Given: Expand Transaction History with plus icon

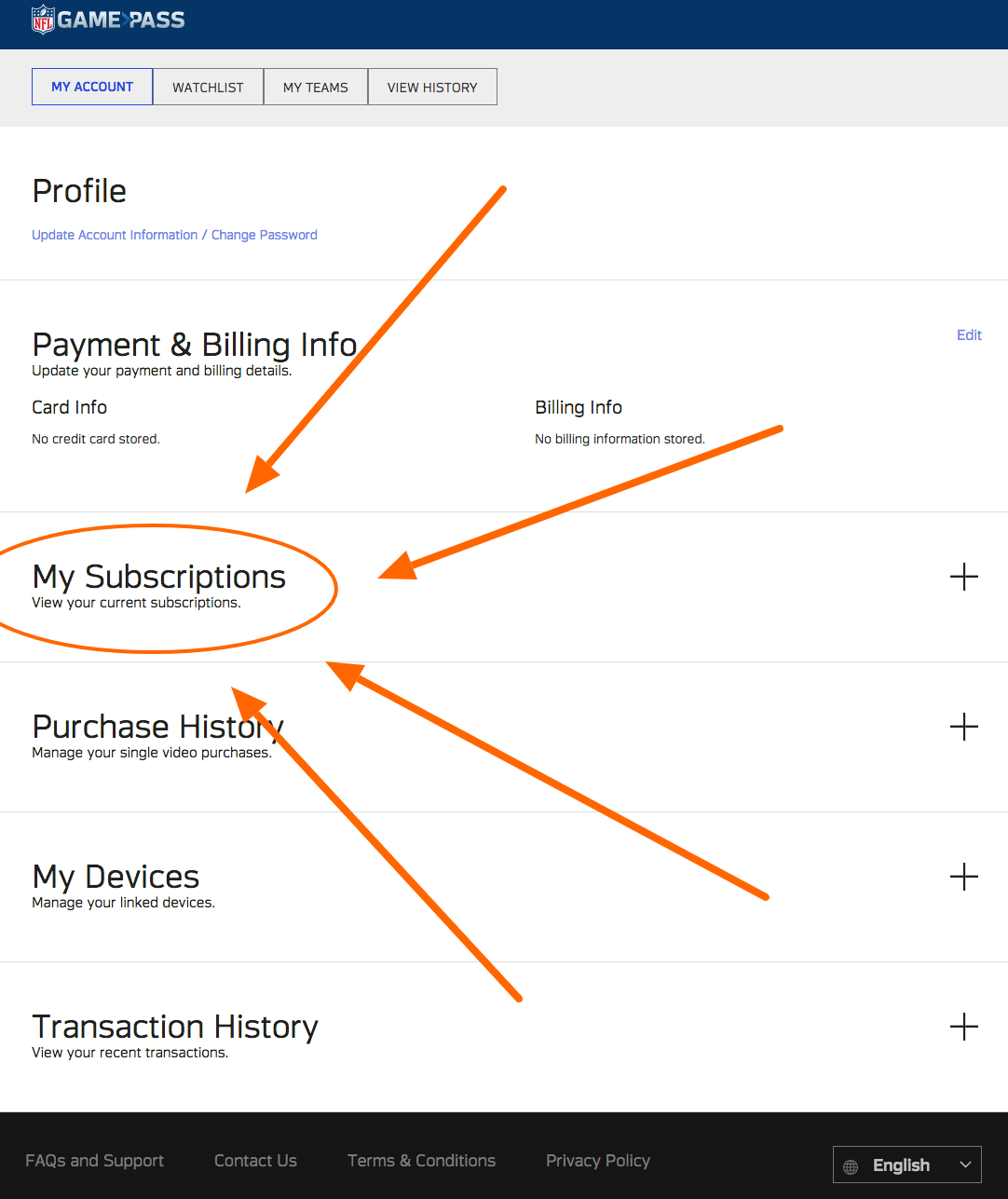Looking at the screenshot, I should (964, 1027).
